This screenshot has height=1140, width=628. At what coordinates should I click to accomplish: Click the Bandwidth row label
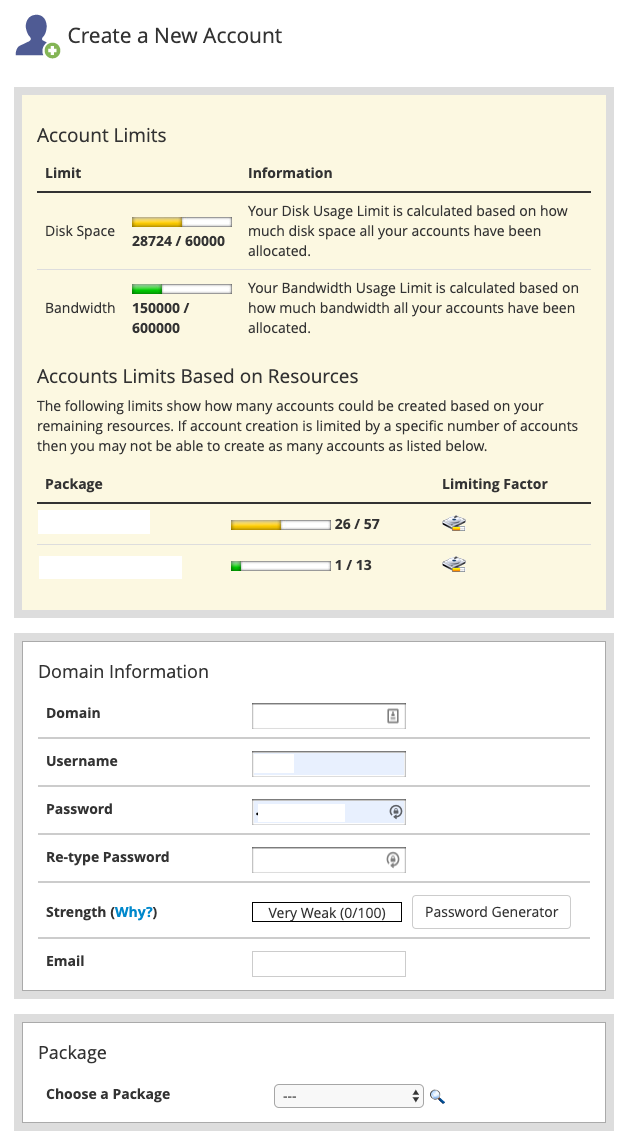tap(80, 308)
